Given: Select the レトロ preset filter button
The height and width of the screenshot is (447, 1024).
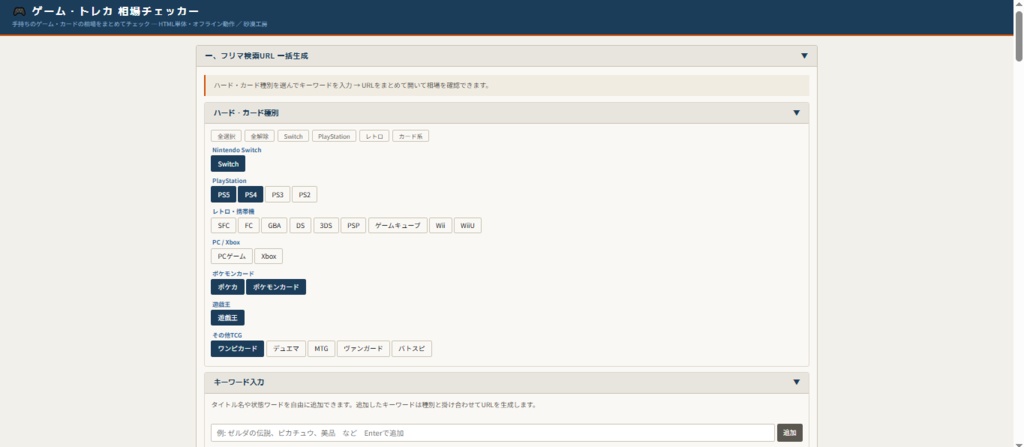Looking at the screenshot, I should [374, 137].
